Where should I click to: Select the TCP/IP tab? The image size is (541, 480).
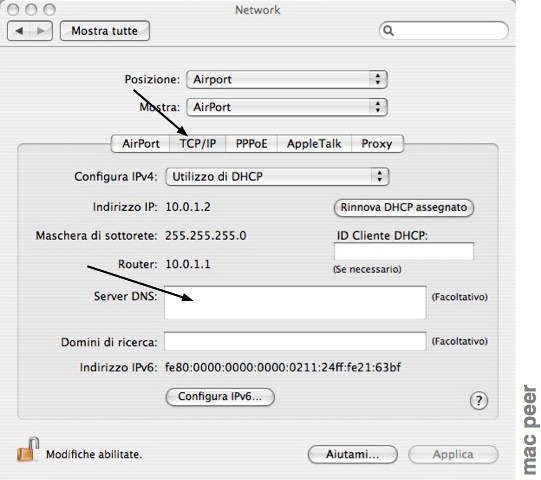(x=198, y=144)
